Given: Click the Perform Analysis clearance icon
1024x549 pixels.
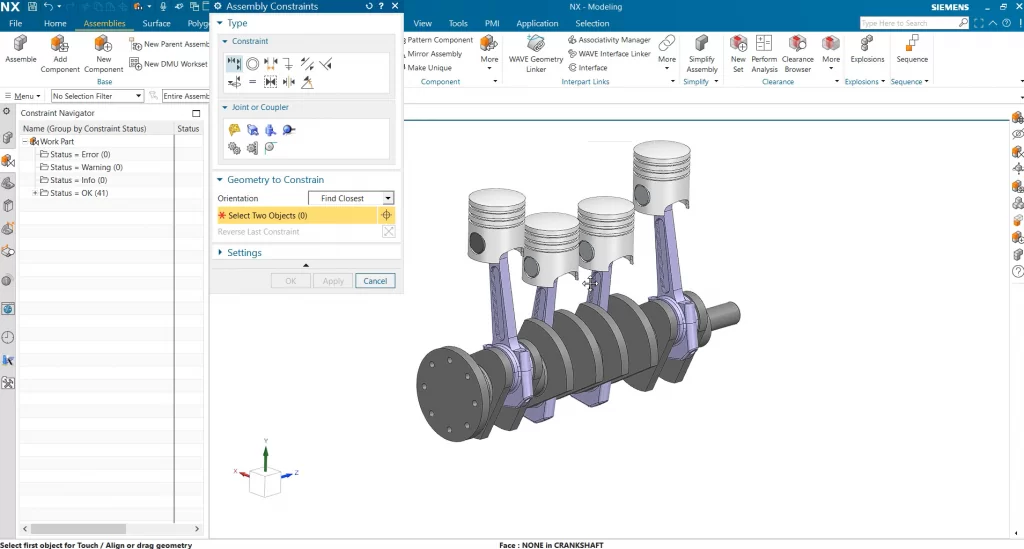Looking at the screenshot, I should [764, 54].
